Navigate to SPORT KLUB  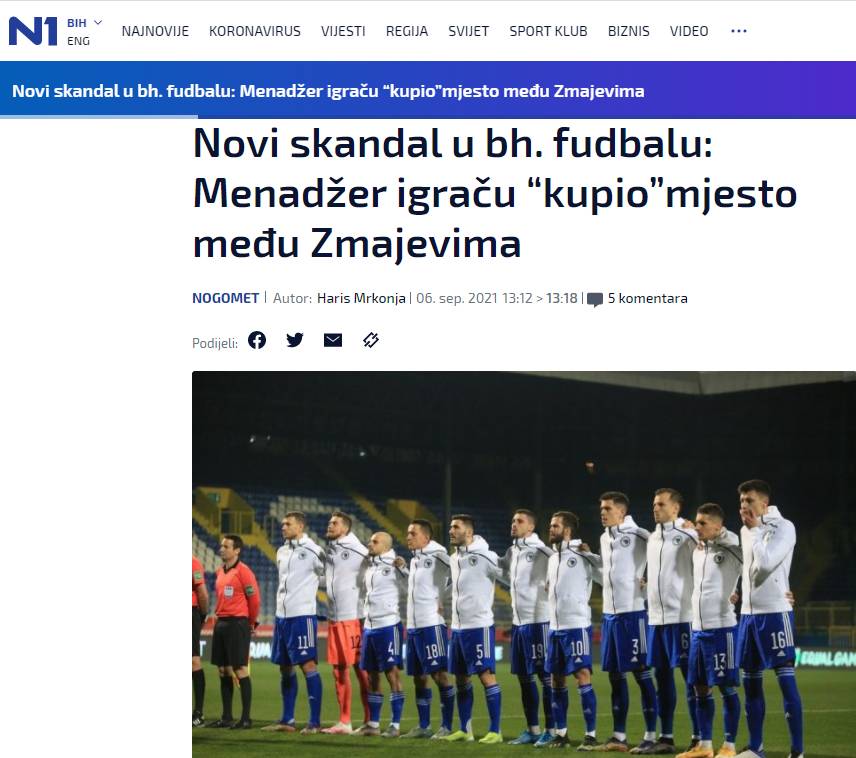point(548,31)
